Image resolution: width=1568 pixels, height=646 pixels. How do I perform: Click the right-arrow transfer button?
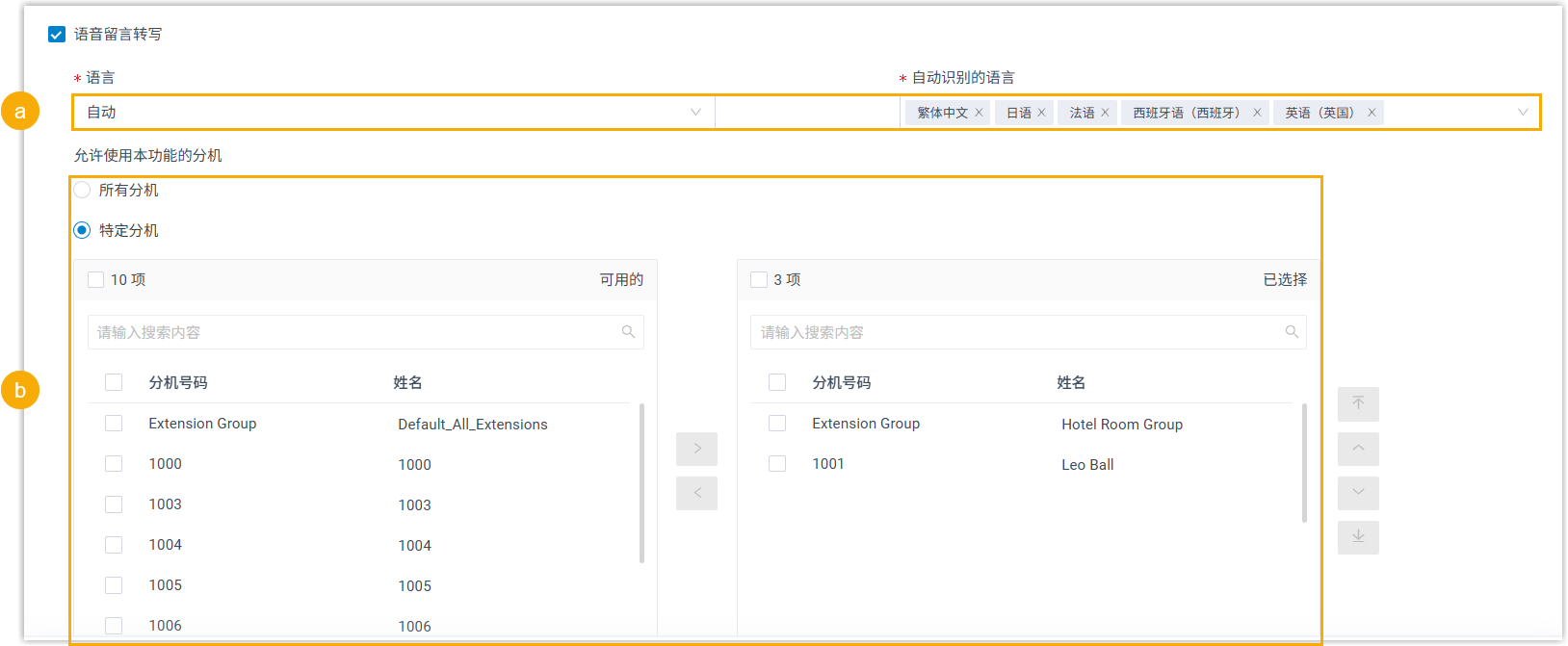pos(696,449)
